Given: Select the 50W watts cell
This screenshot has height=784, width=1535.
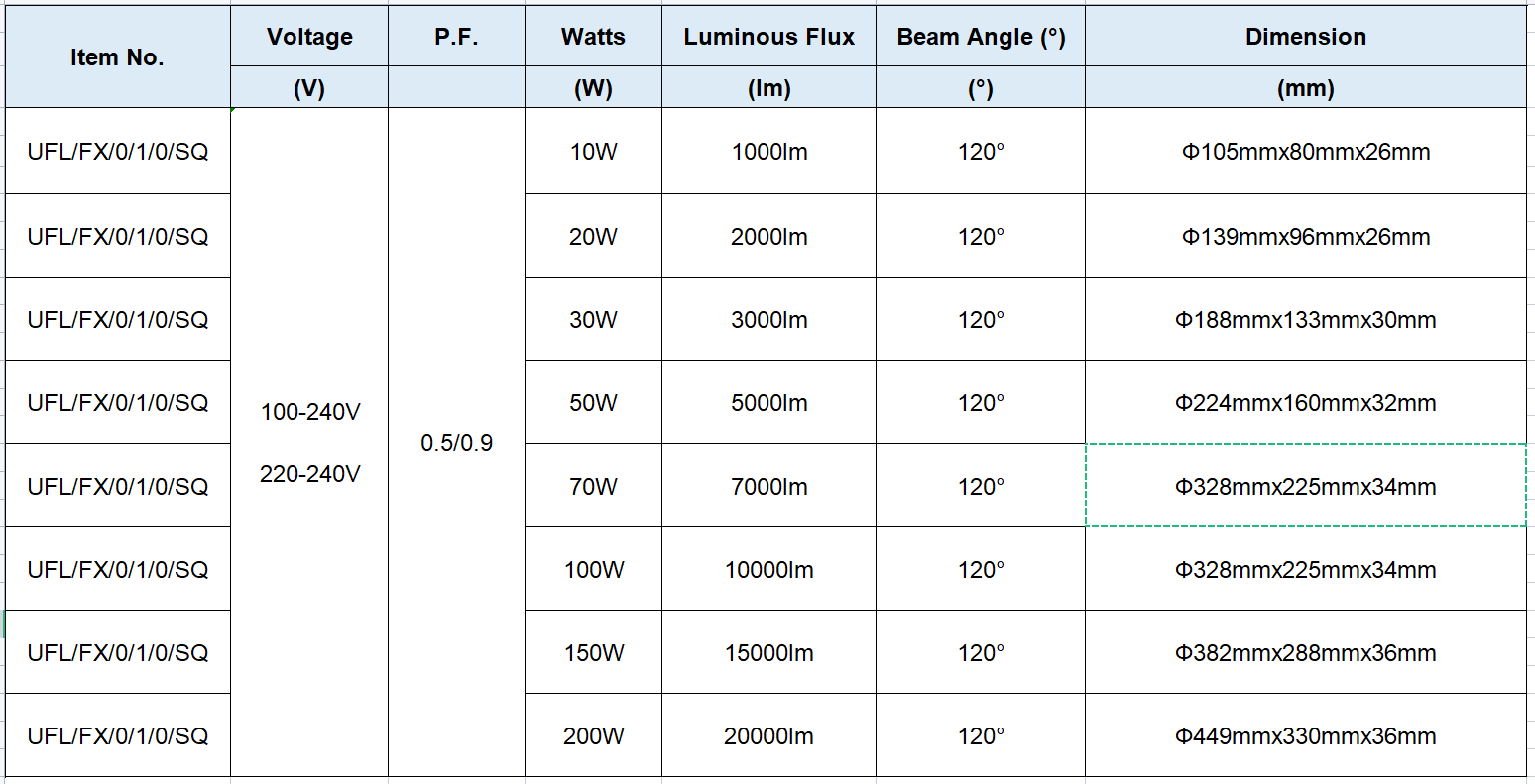Looking at the screenshot, I should pyautogui.click(x=593, y=402).
